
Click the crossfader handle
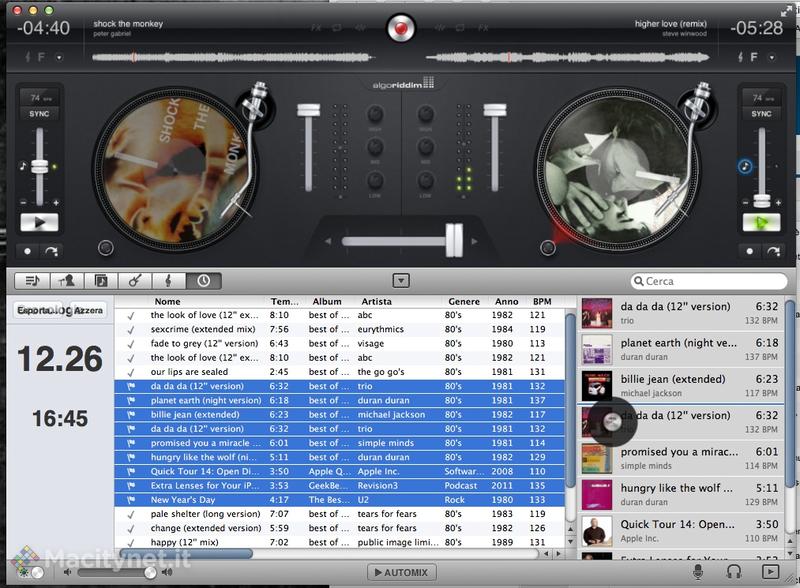click(x=454, y=240)
